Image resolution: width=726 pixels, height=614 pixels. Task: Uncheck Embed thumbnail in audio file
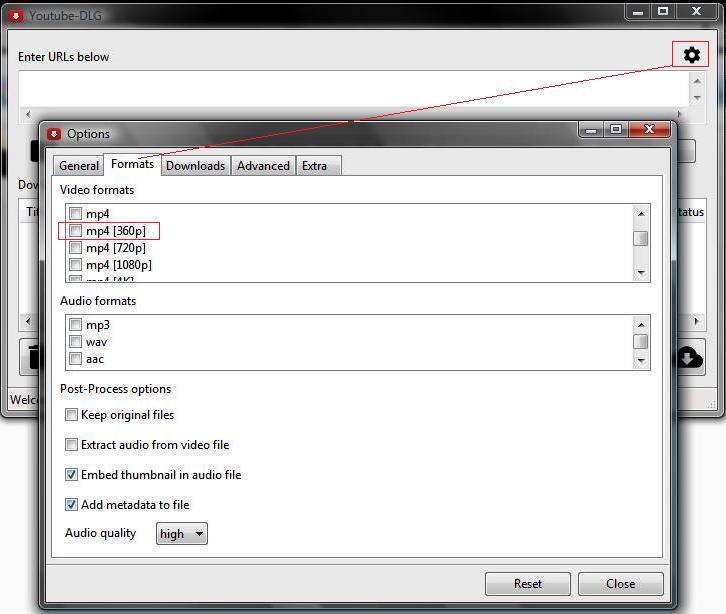[72, 475]
